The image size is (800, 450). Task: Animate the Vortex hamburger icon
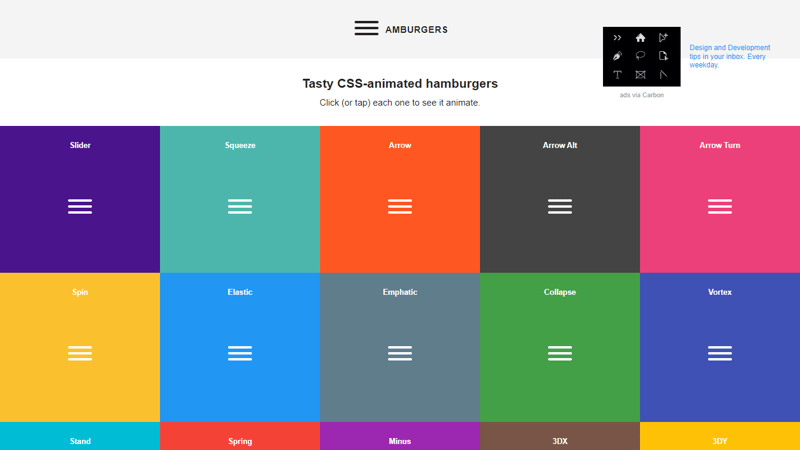tap(720, 353)
